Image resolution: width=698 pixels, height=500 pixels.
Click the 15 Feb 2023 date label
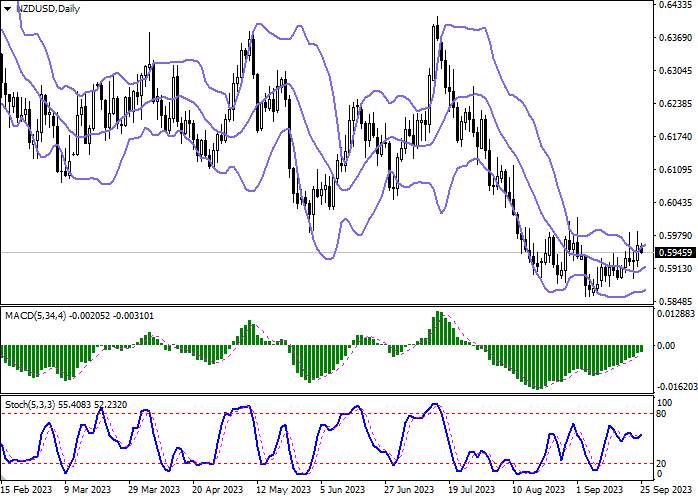[x=27, y=490]
